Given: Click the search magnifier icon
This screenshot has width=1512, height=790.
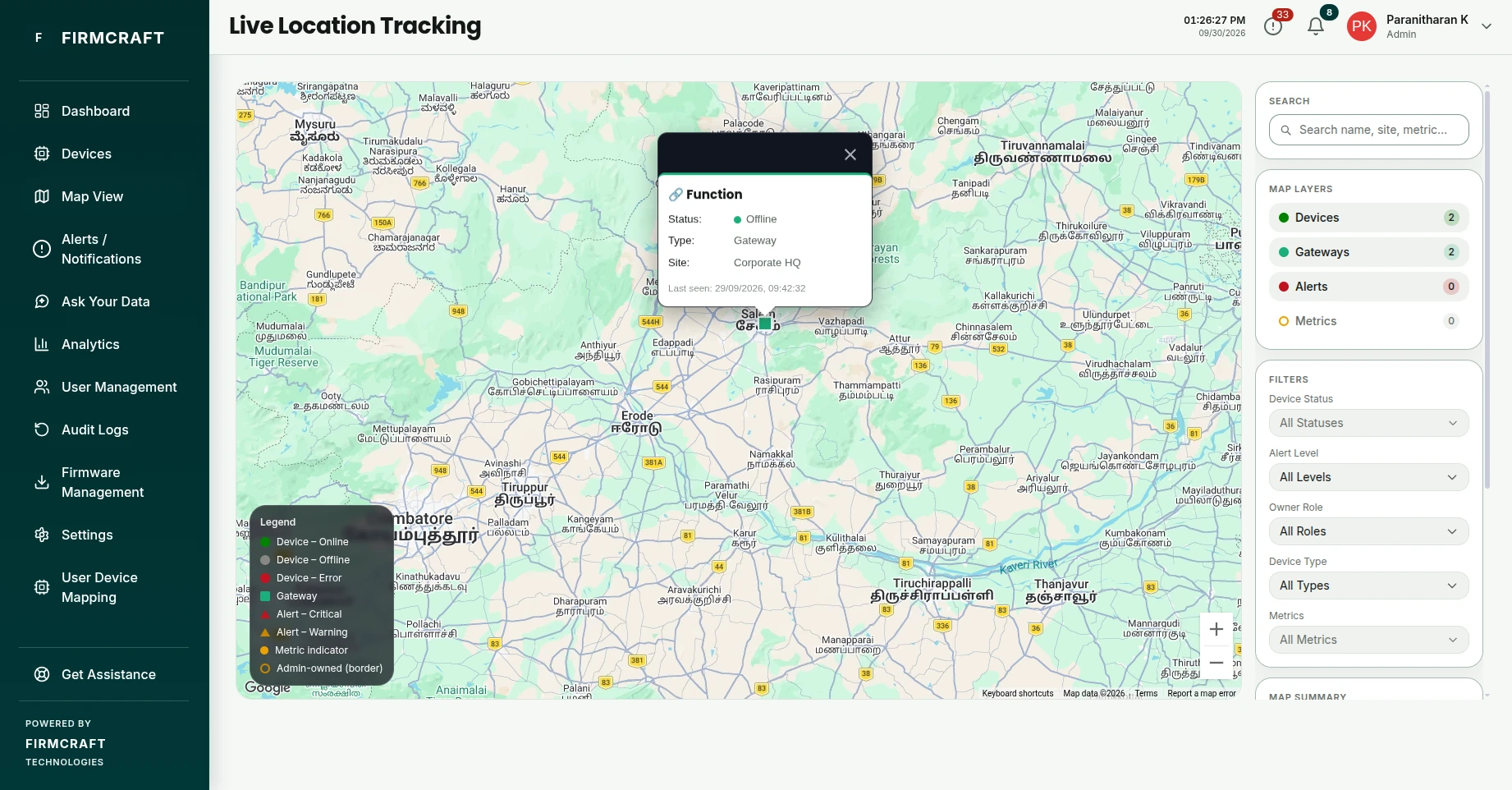Looking at the screenshot, I should (x=1286, y=130).
